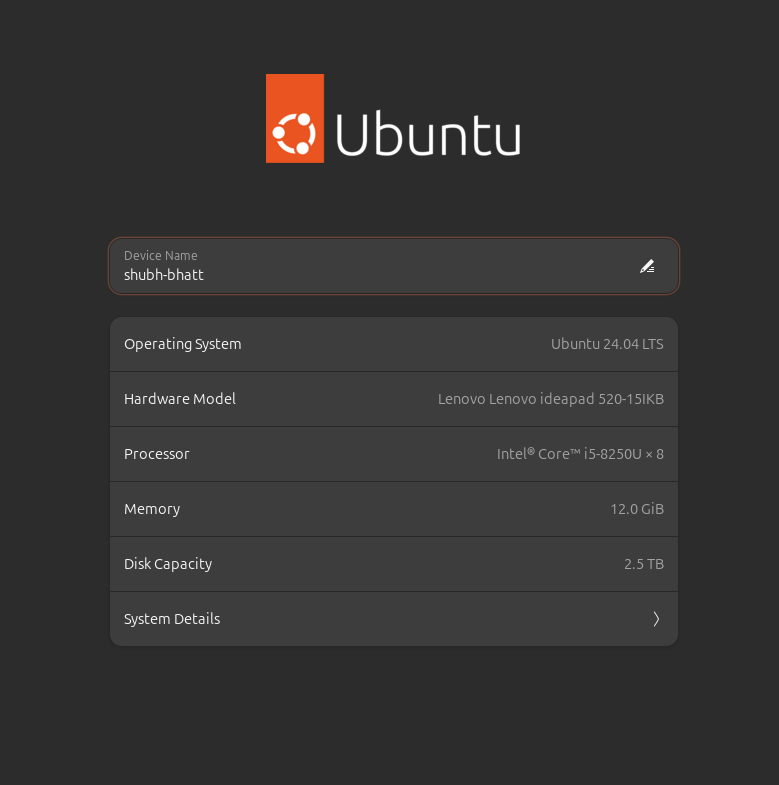Select the Operating System label
The image size is (779, 785).
[x=183, y=344]
